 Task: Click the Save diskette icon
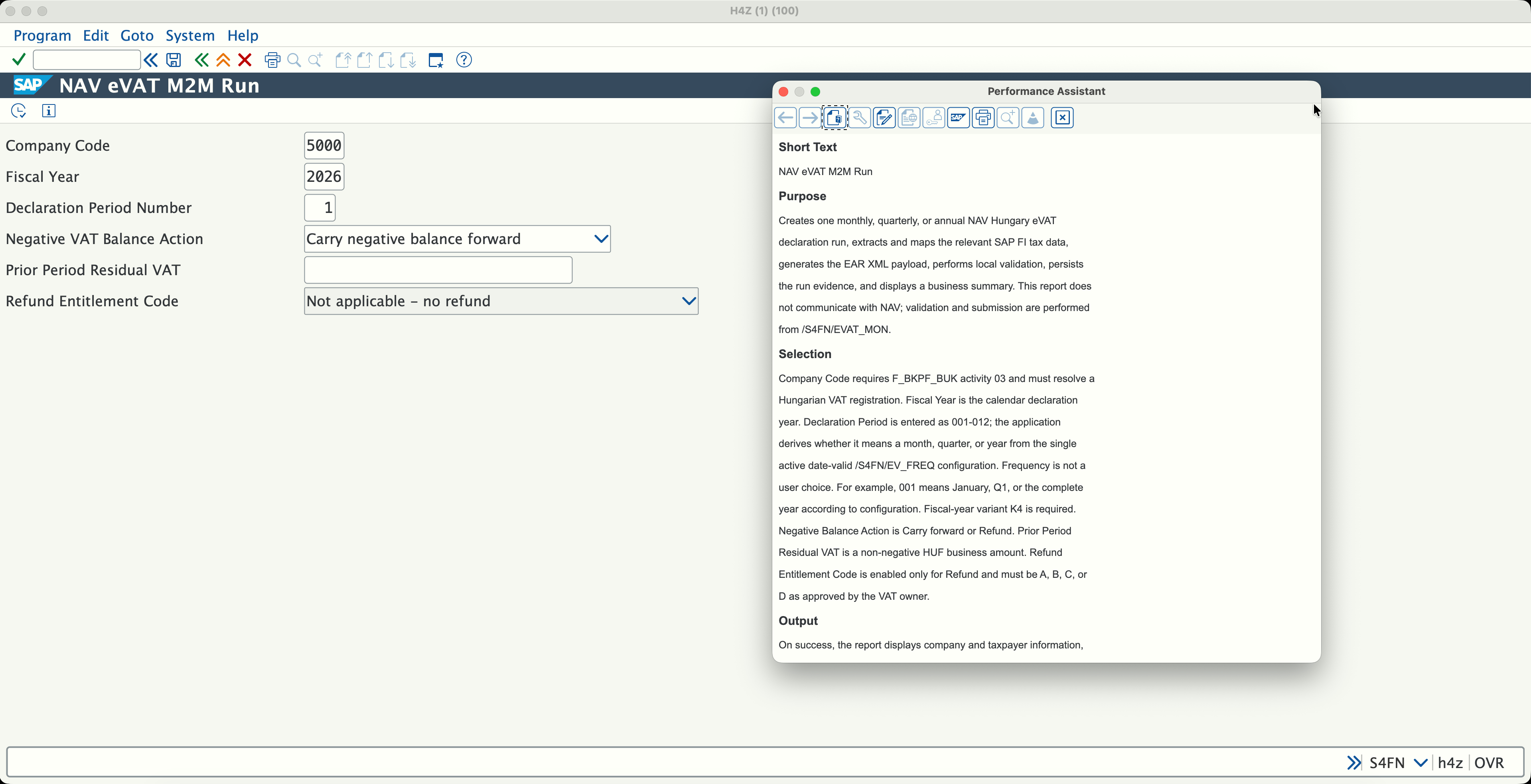(174, 59)
